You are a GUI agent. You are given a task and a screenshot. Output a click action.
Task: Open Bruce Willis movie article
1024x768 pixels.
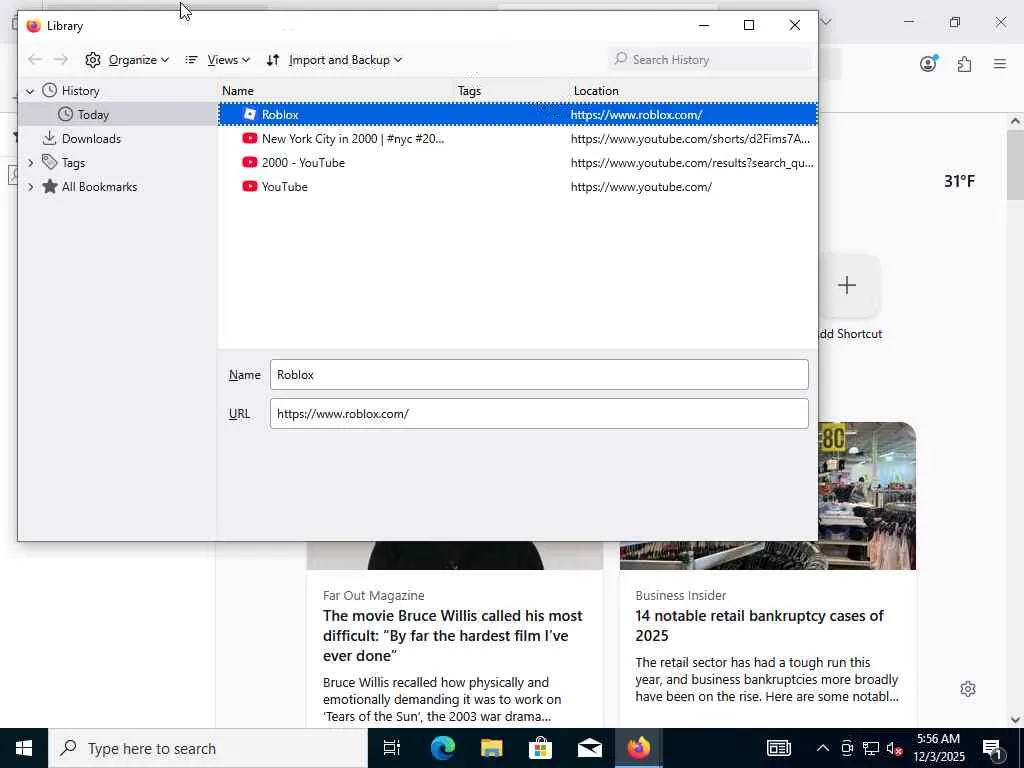click(452, 635)
